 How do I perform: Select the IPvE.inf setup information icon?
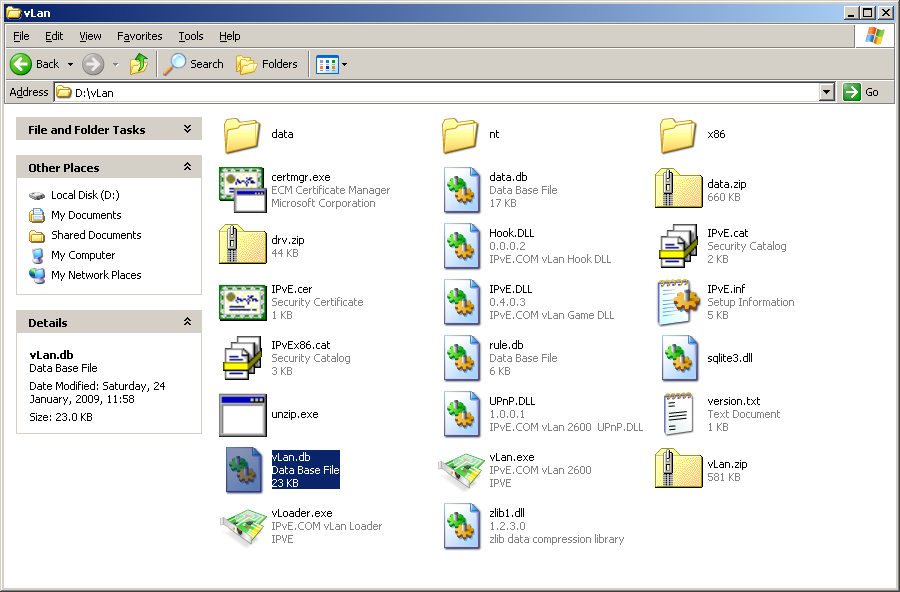point(678,302)
